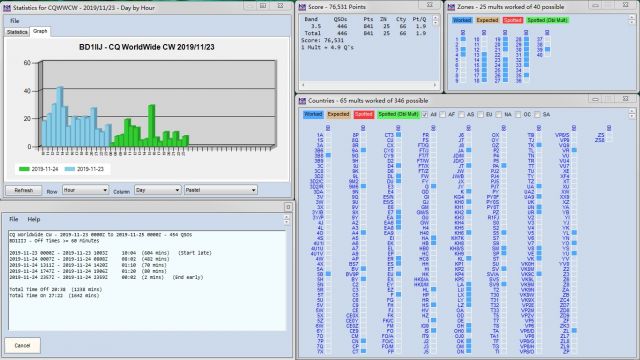Click 'Total Time On 27:22' line
This screenshot has width=640, height=360.
coord(54,296)
